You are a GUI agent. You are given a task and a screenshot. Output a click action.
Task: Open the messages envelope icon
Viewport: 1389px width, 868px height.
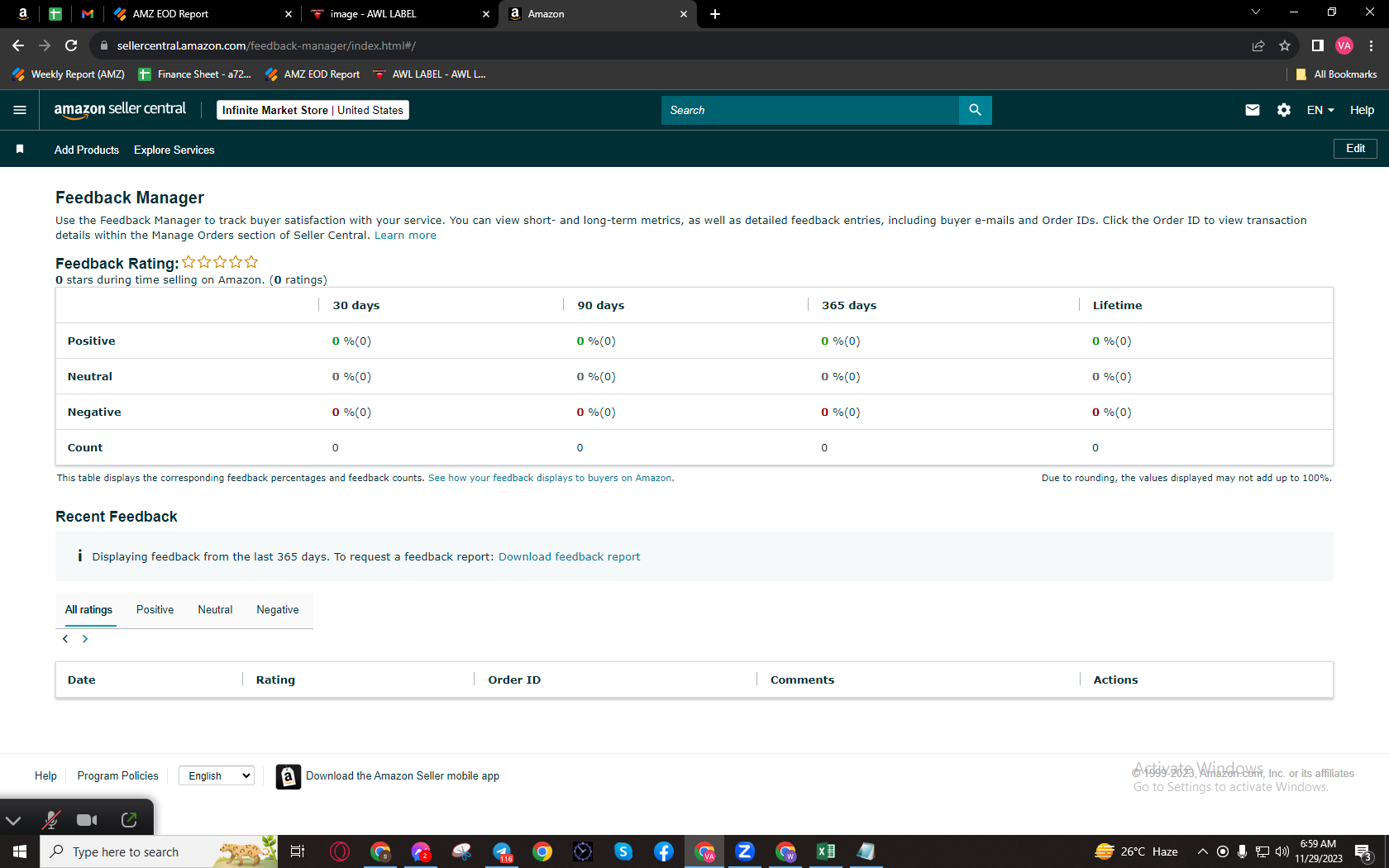point(1253,110)
